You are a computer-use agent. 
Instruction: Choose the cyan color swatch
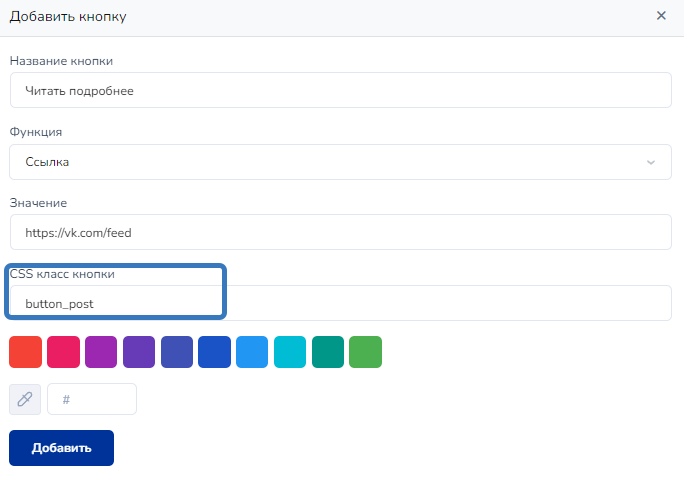290,352
